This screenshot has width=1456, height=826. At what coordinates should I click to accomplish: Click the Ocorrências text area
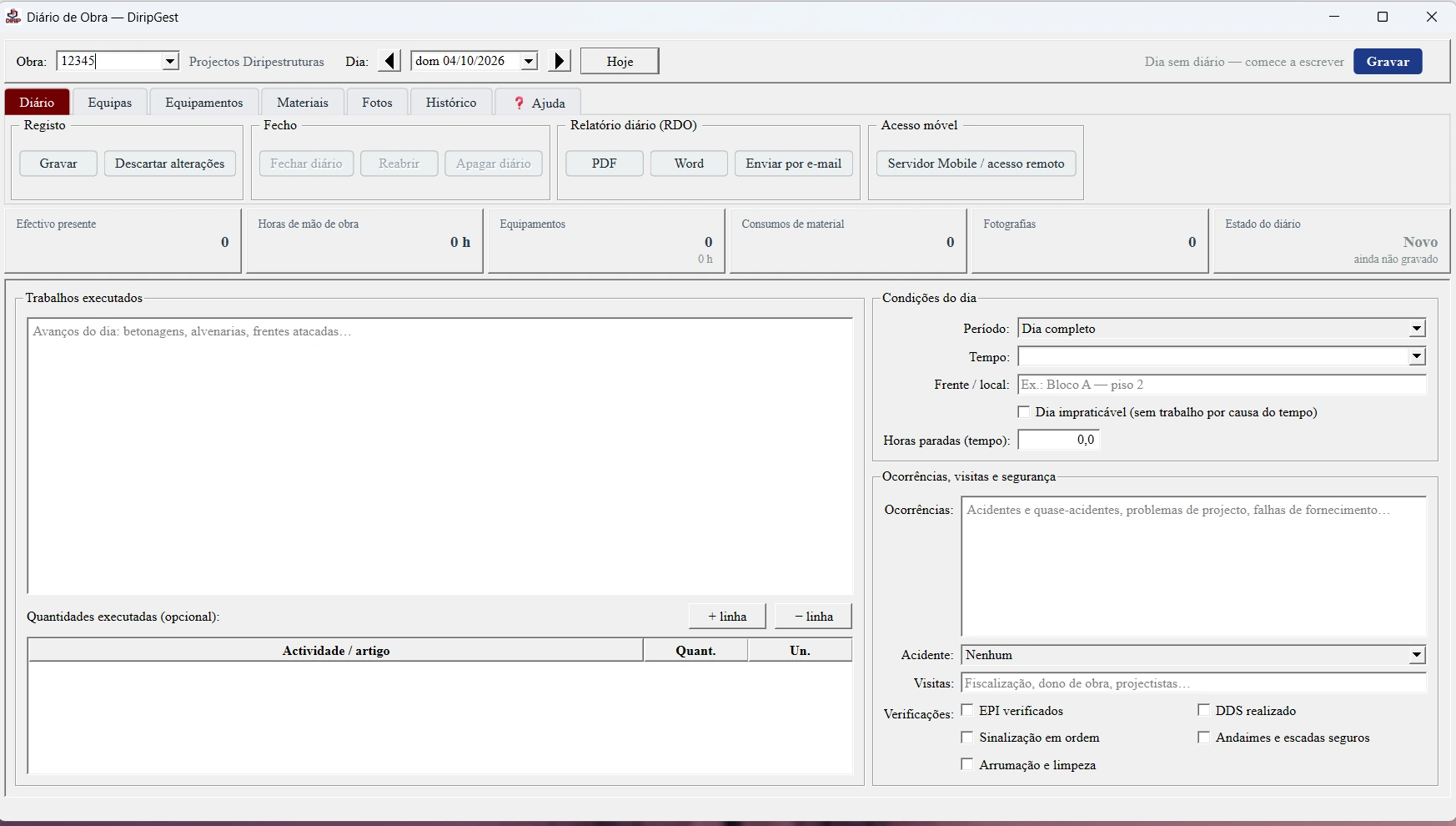click(x=1194, y=567)
